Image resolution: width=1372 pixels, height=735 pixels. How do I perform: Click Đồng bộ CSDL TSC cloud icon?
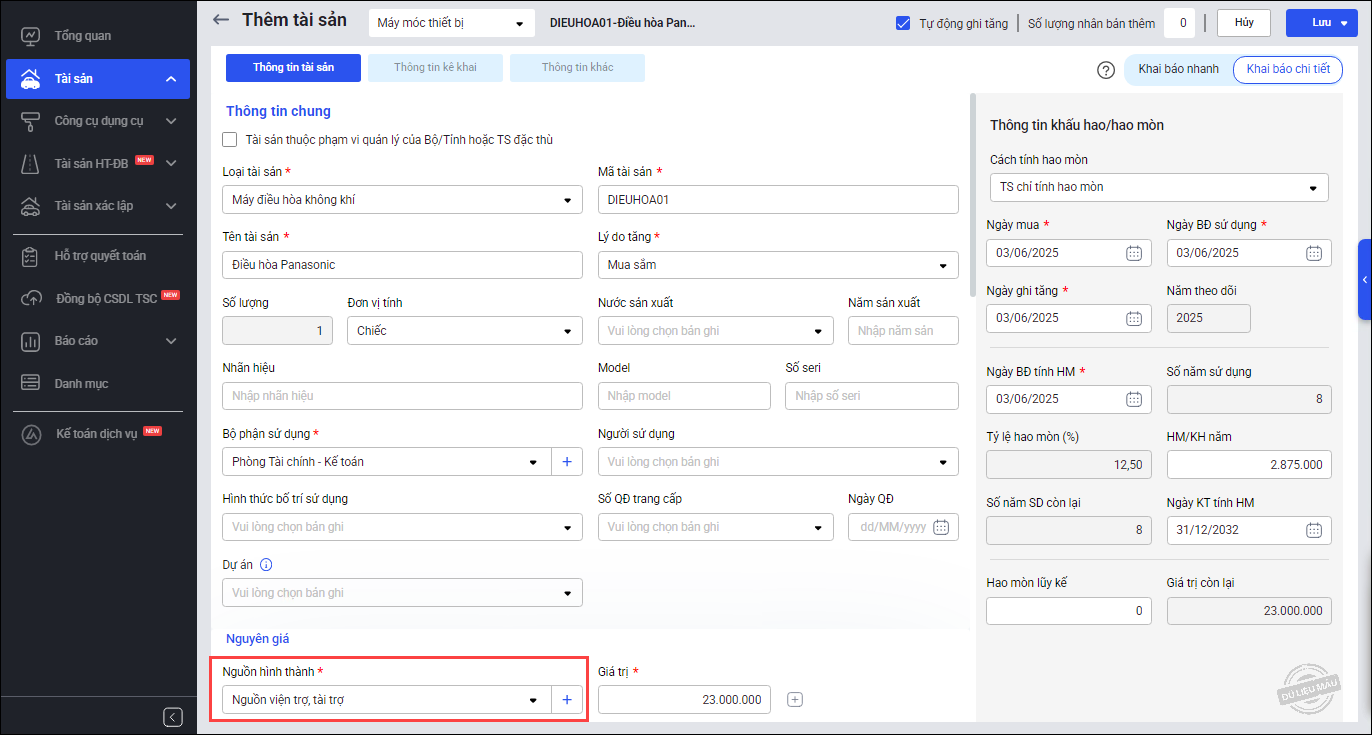[x=30, y=298]
